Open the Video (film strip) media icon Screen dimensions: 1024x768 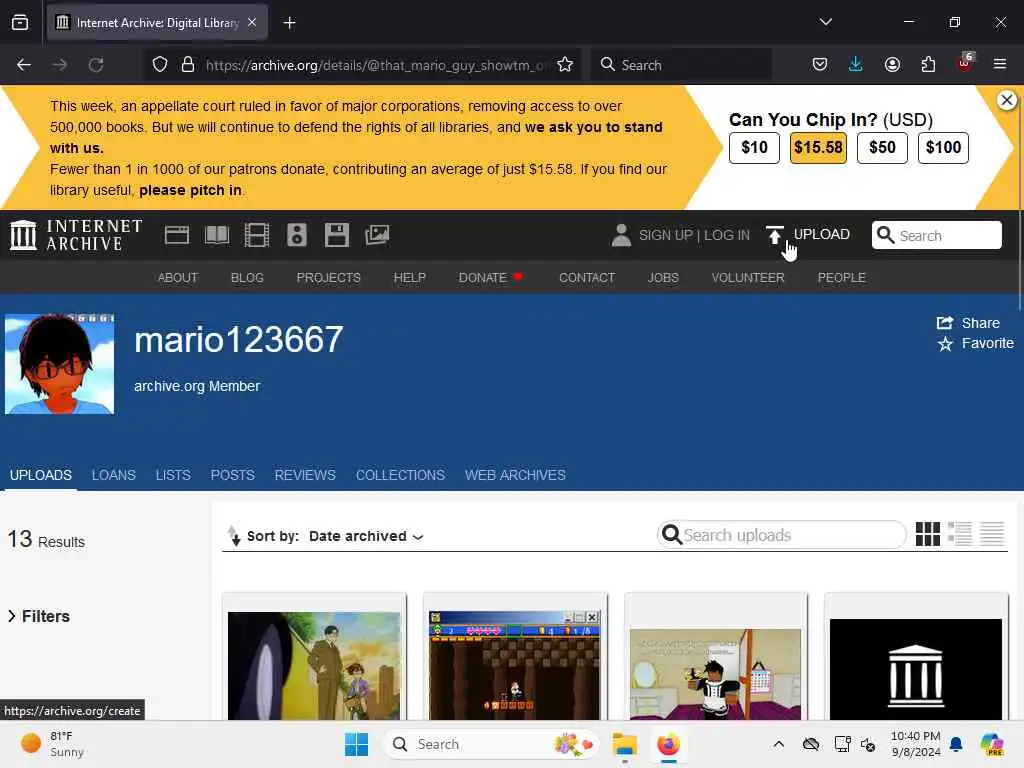coord(257,235)
